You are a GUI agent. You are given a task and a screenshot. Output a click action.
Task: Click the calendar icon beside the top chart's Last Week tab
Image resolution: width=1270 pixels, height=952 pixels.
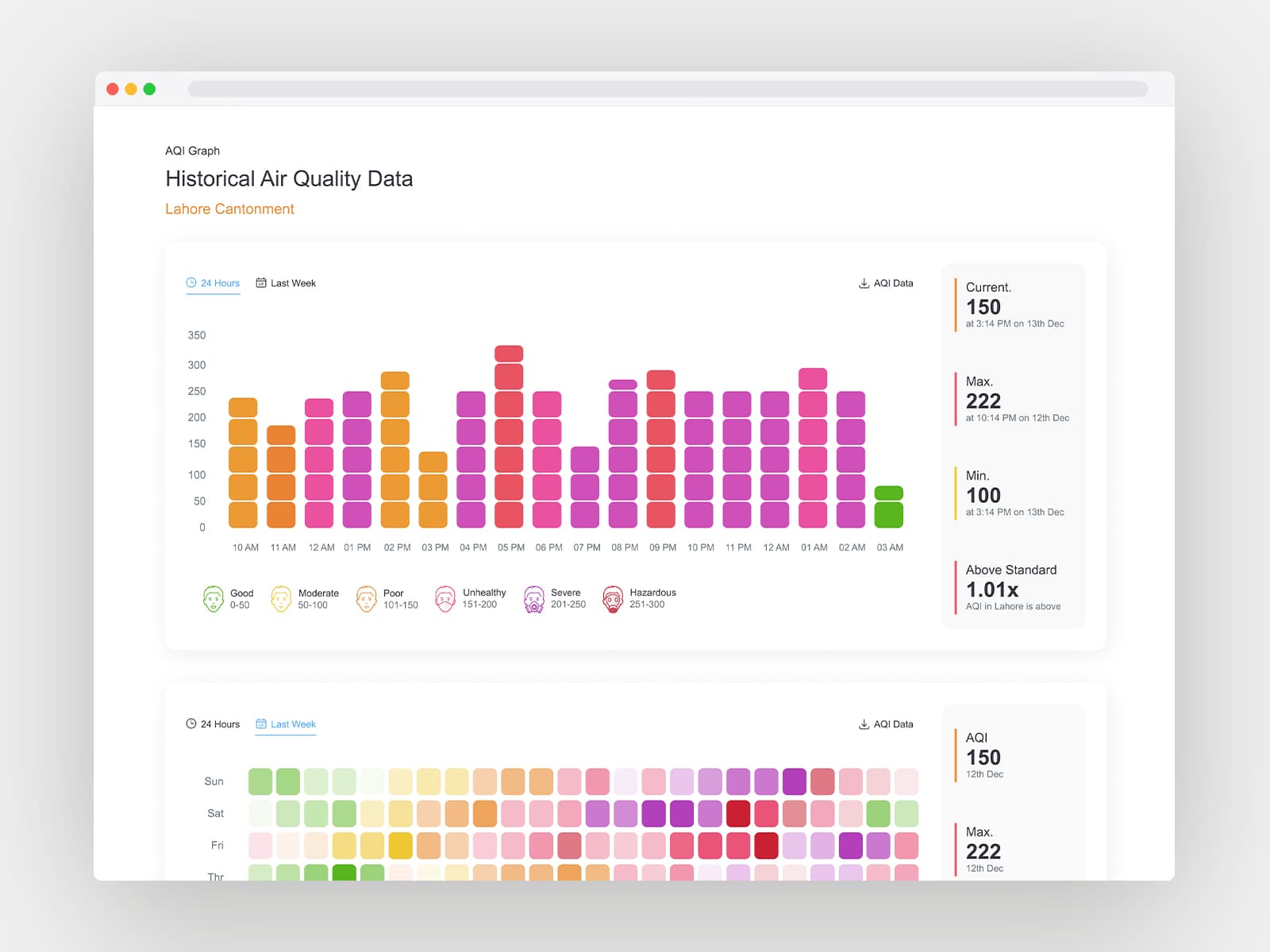261,282
